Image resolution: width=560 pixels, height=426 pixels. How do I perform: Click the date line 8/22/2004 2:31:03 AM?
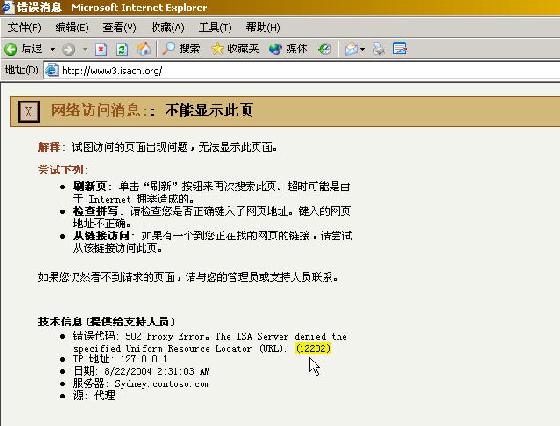(x=141, y=371)
